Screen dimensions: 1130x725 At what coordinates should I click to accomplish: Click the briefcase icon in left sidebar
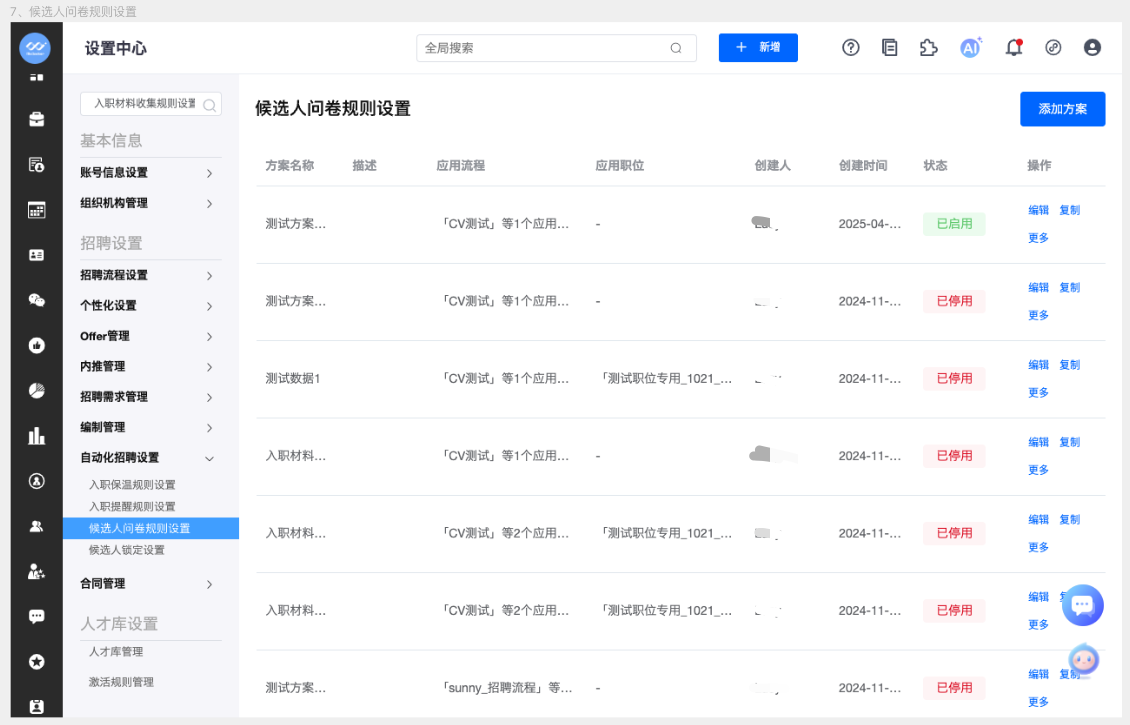(x=37, y=119)
